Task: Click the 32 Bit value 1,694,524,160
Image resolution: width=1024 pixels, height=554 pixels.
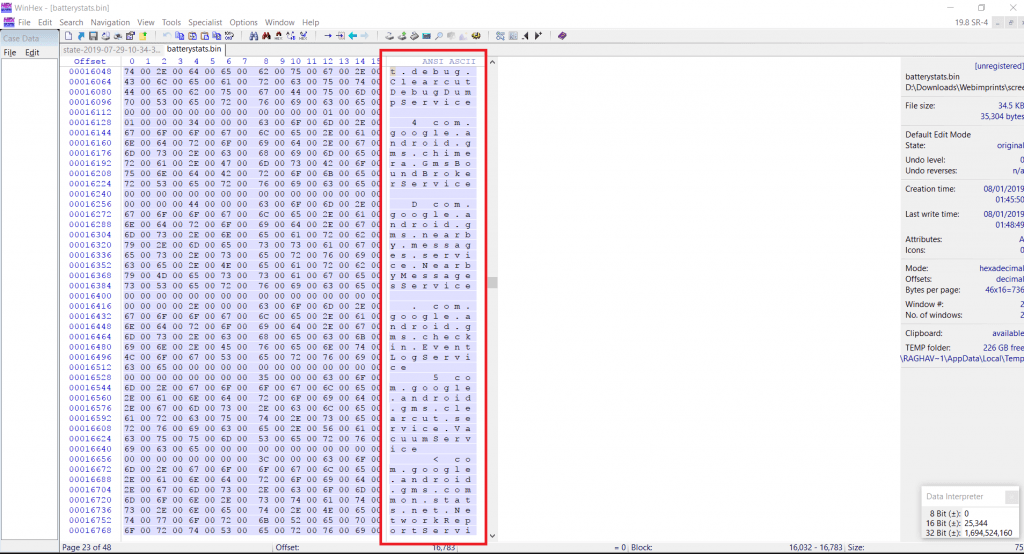Action: coord(988,533)
